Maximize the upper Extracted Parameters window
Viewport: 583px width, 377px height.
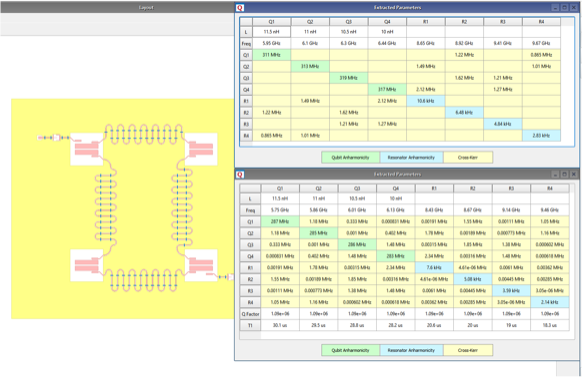click(564, 7)
